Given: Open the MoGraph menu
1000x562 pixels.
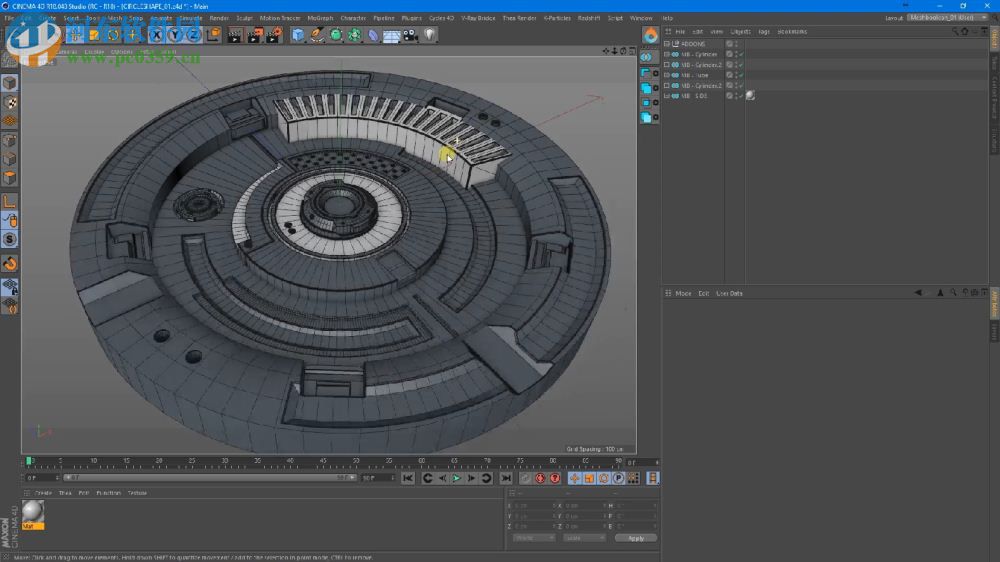Looking at the screenshot, I should click(x=320, y=18).
